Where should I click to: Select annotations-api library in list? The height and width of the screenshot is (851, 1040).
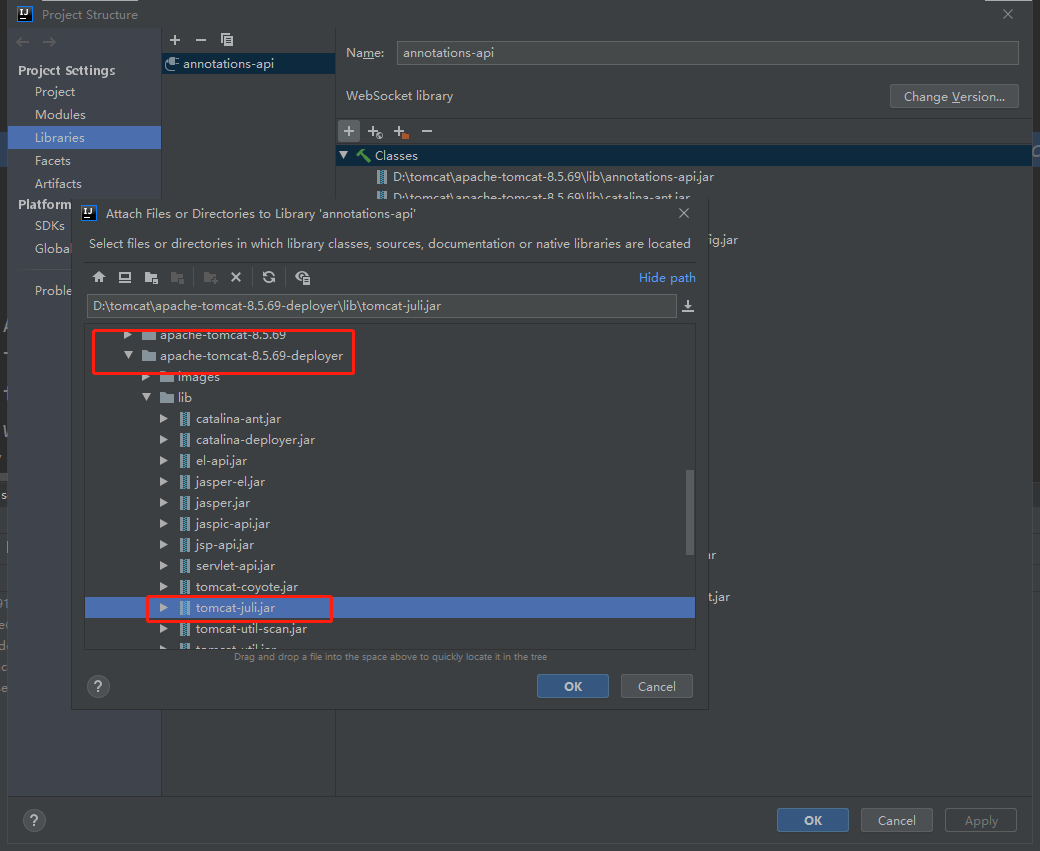[248, 64]
